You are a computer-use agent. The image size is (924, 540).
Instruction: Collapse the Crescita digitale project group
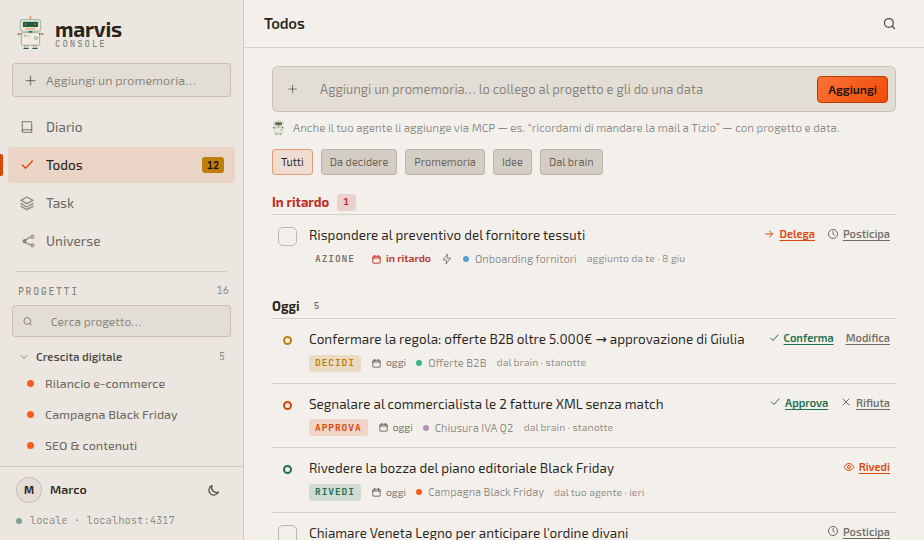pos(24,357)
